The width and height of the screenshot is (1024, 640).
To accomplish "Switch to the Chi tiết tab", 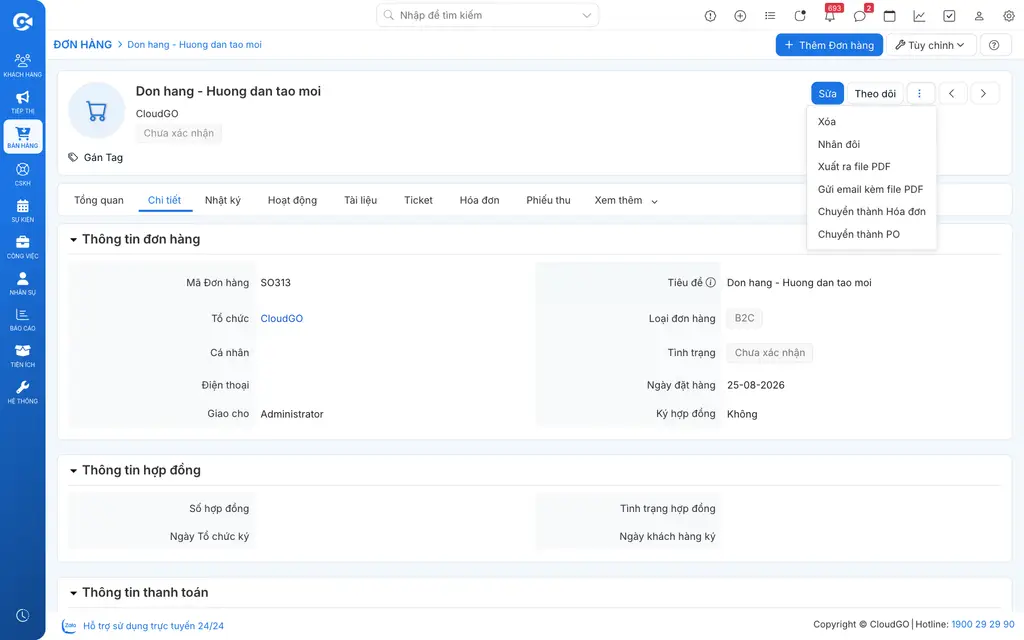I will (165, 200).
